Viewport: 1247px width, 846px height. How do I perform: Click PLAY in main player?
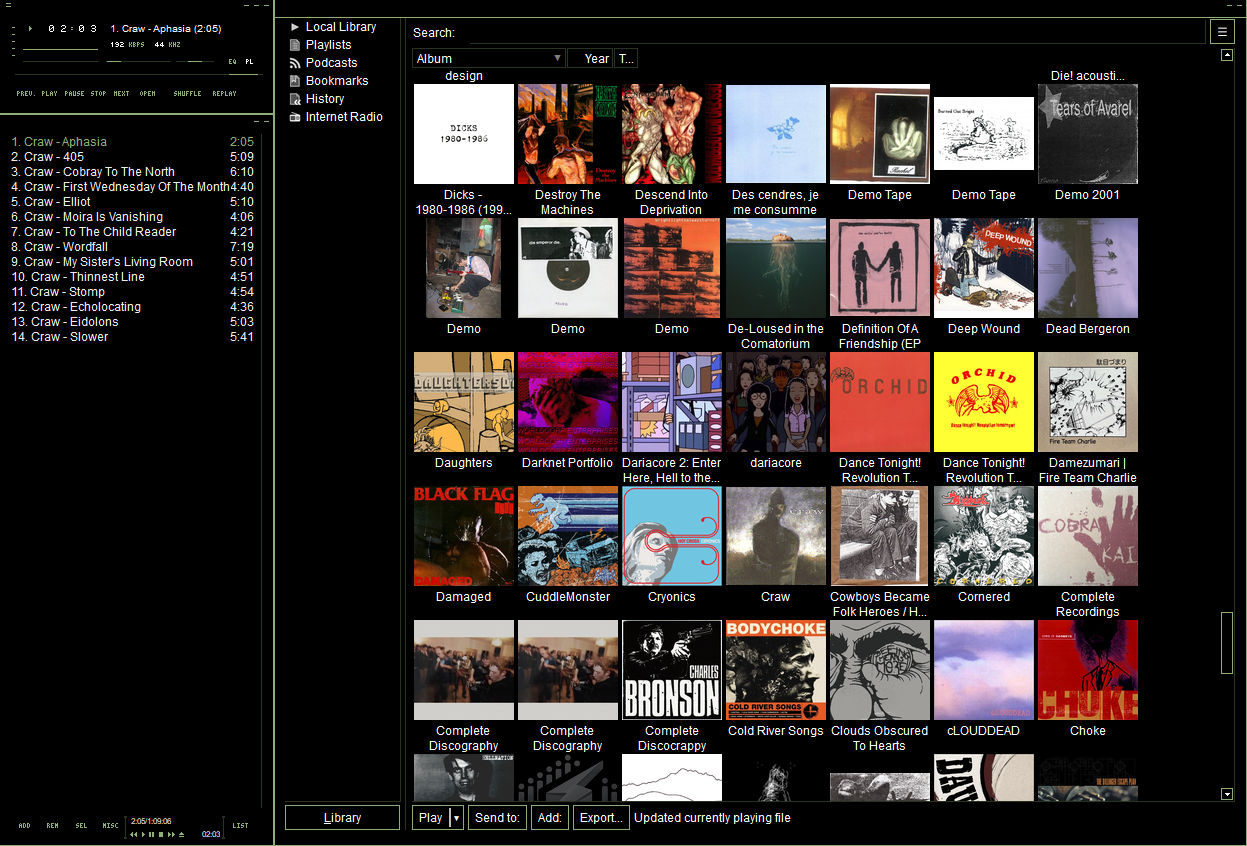click(49, 94)
